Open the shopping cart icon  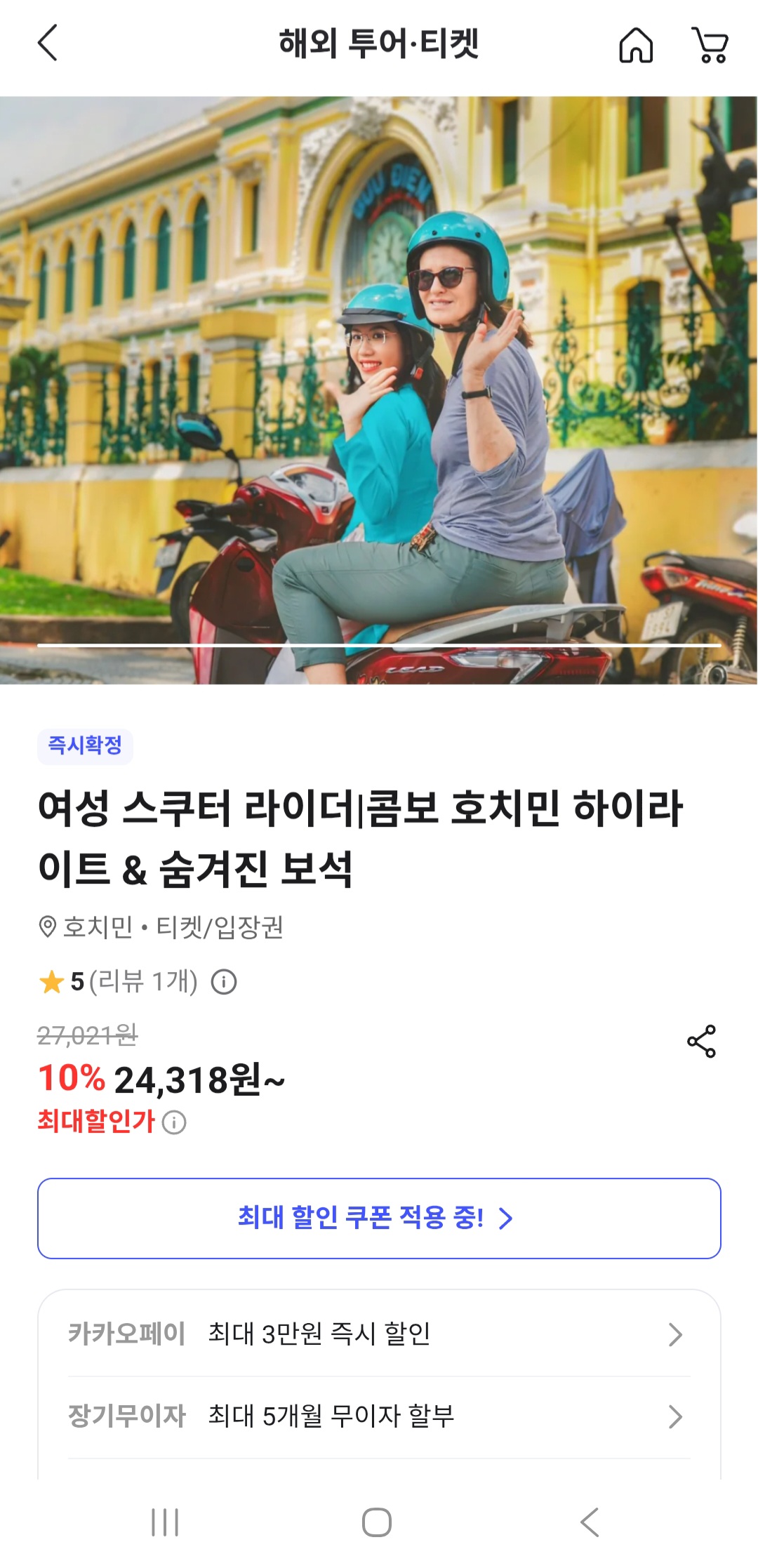[710, 45]
